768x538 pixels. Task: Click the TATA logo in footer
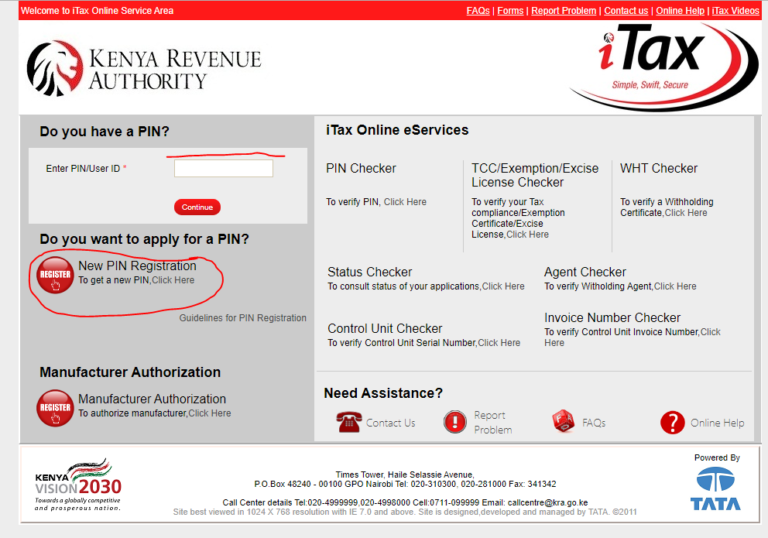[x=716, y=489]
